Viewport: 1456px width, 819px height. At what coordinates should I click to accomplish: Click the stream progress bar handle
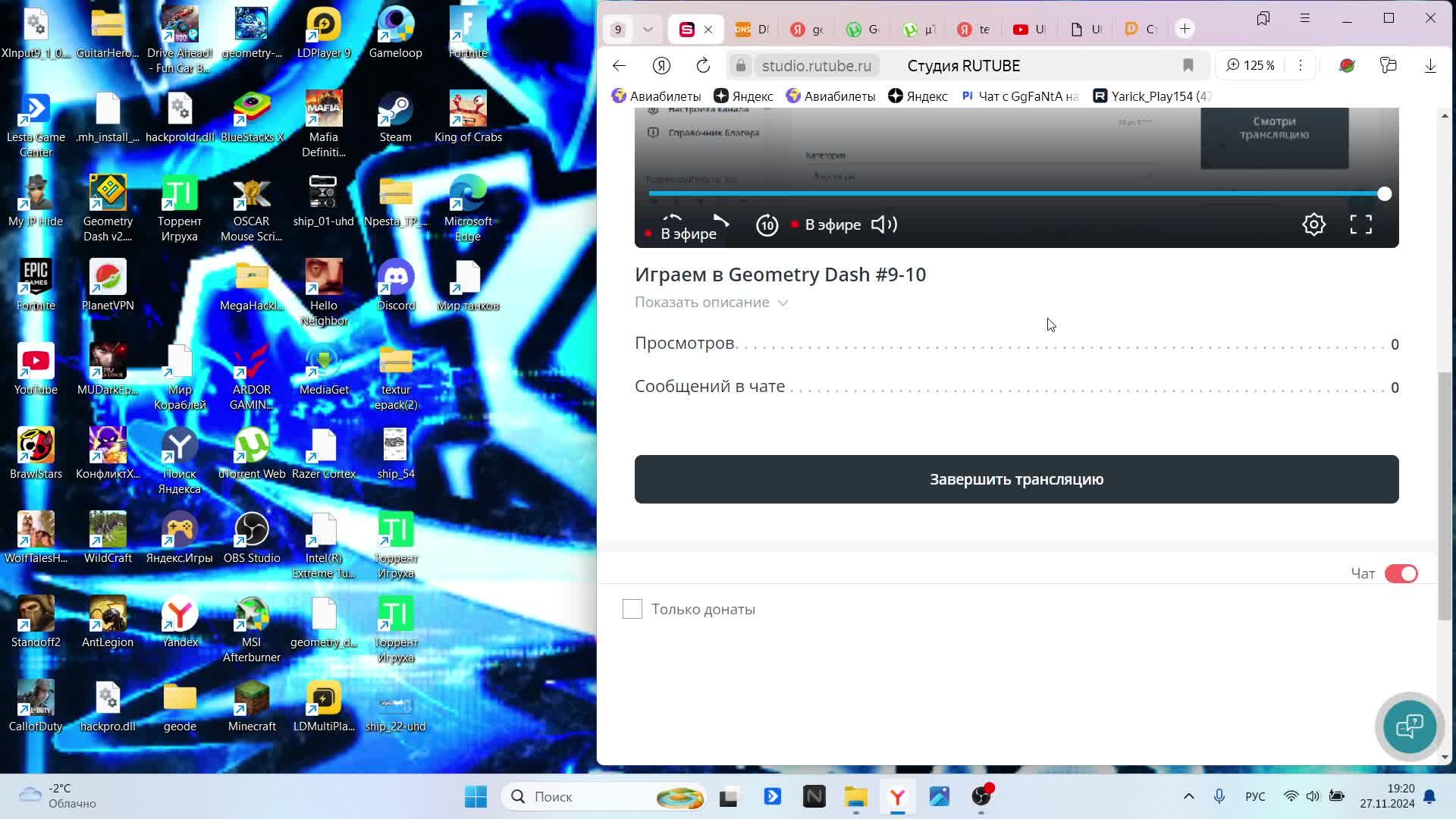point(1384,194)
